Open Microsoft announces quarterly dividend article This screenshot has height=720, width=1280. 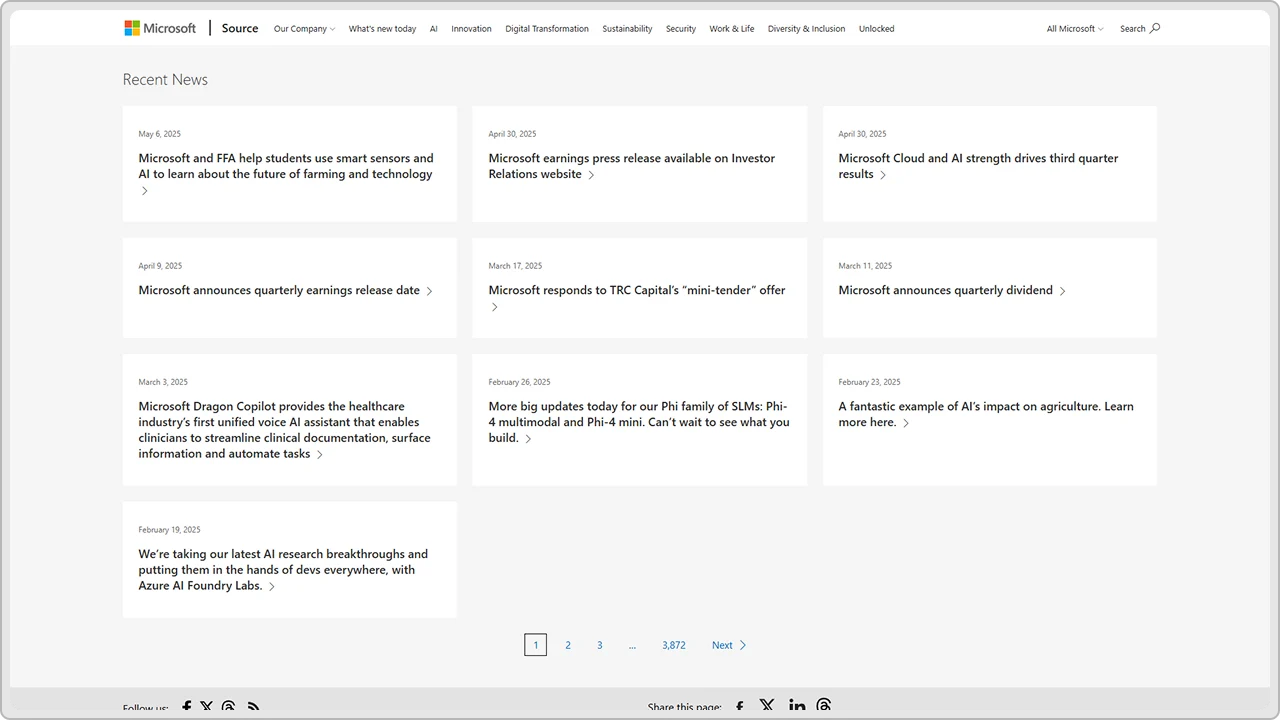coord(945,290)
